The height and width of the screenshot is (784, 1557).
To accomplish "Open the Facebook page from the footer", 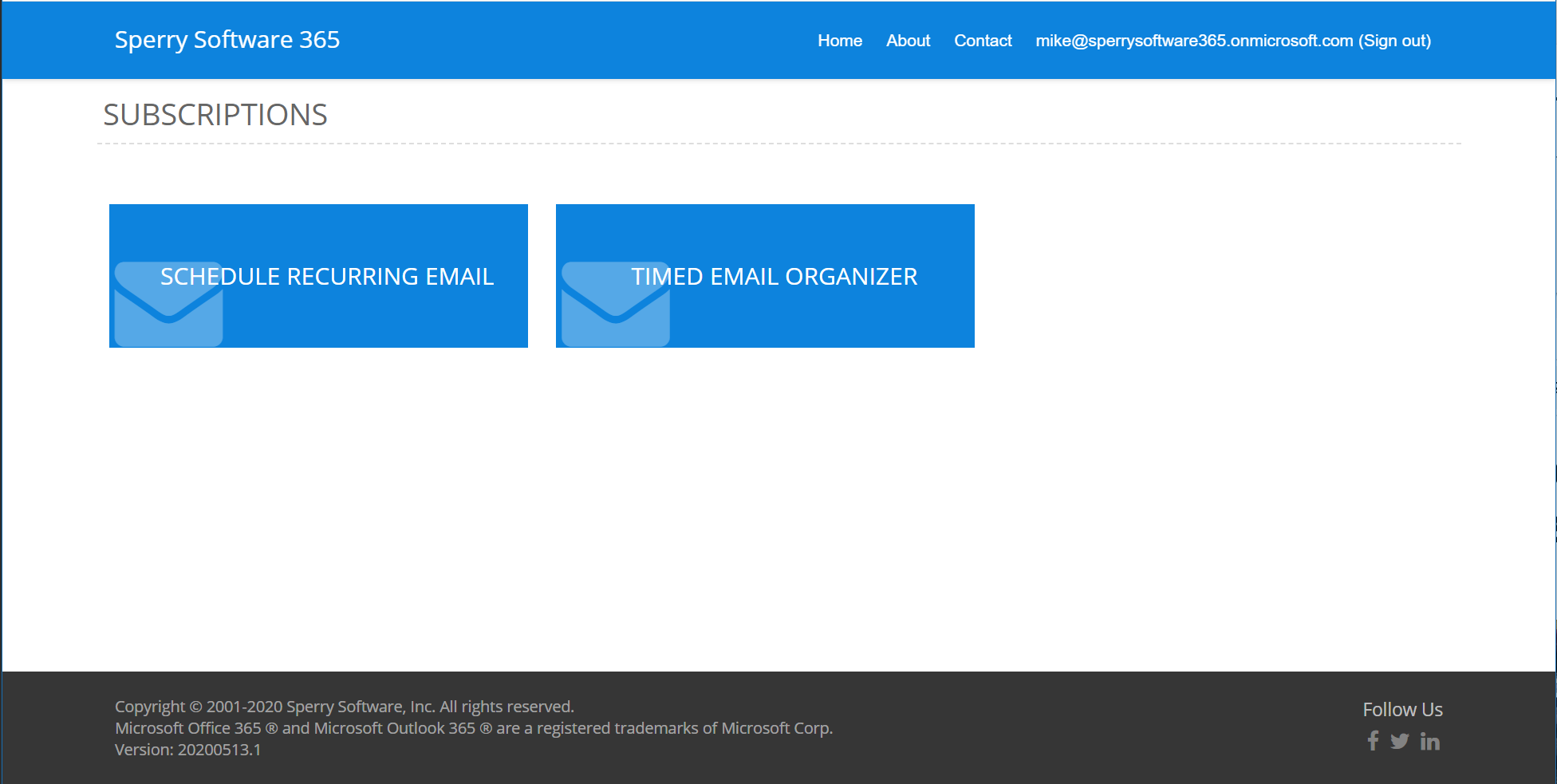I will pos(1373,741).
